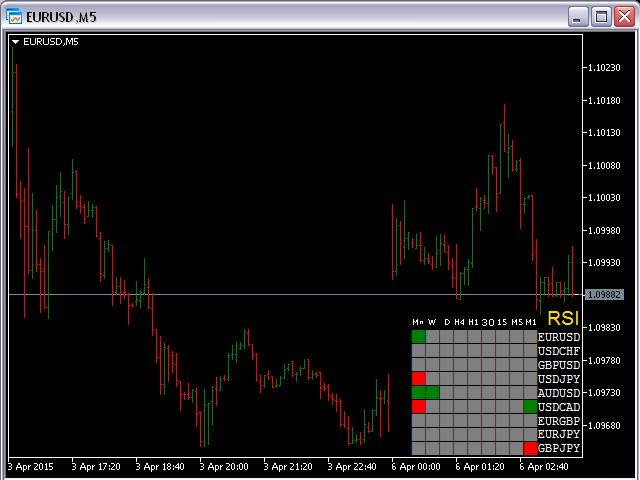Select the GBPUSD row label
640x480 pixels.
pos(559,365)
